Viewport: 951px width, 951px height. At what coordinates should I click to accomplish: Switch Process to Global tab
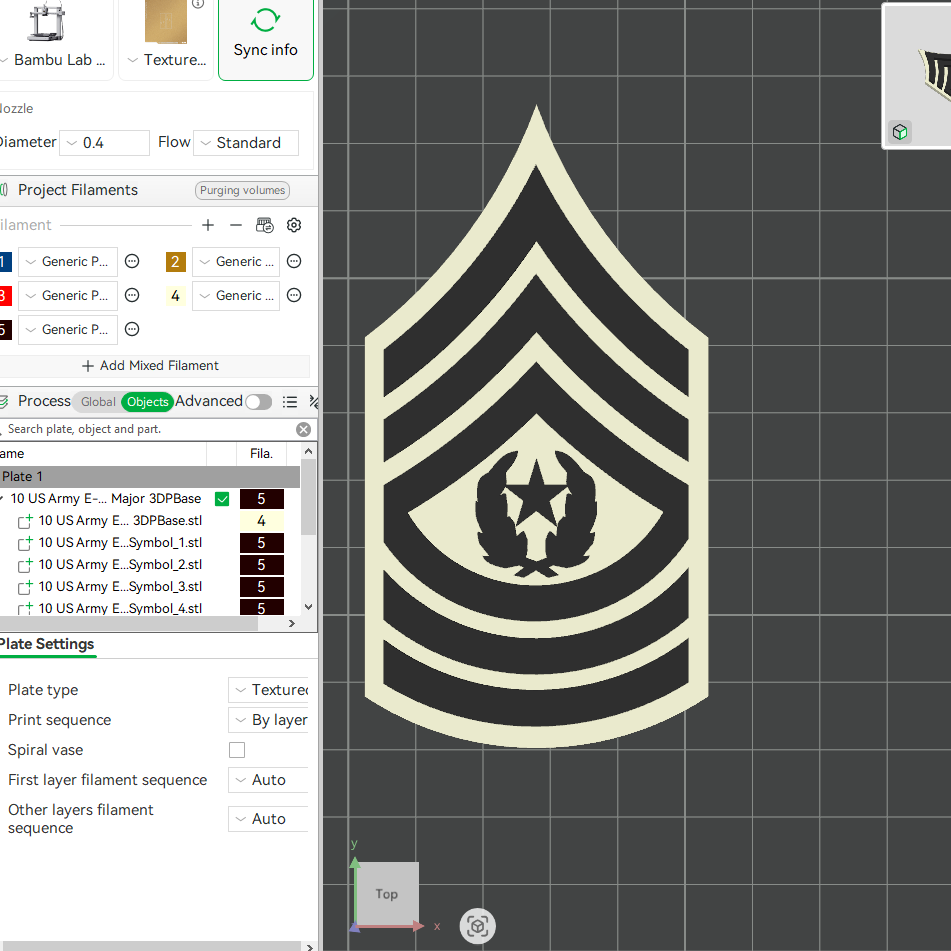click(x=98, y=402)
